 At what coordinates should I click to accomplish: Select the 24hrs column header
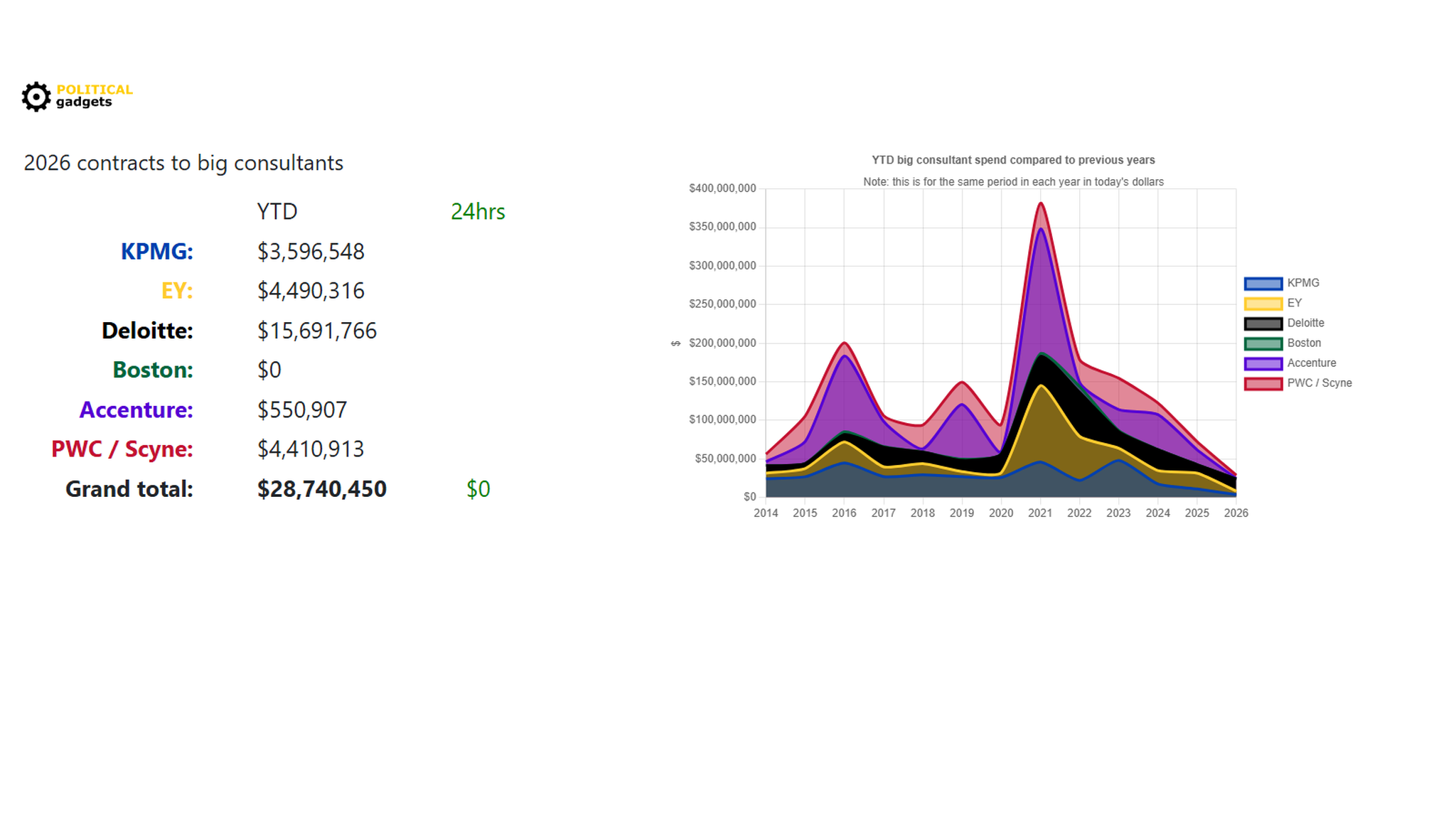pos(478,212)
